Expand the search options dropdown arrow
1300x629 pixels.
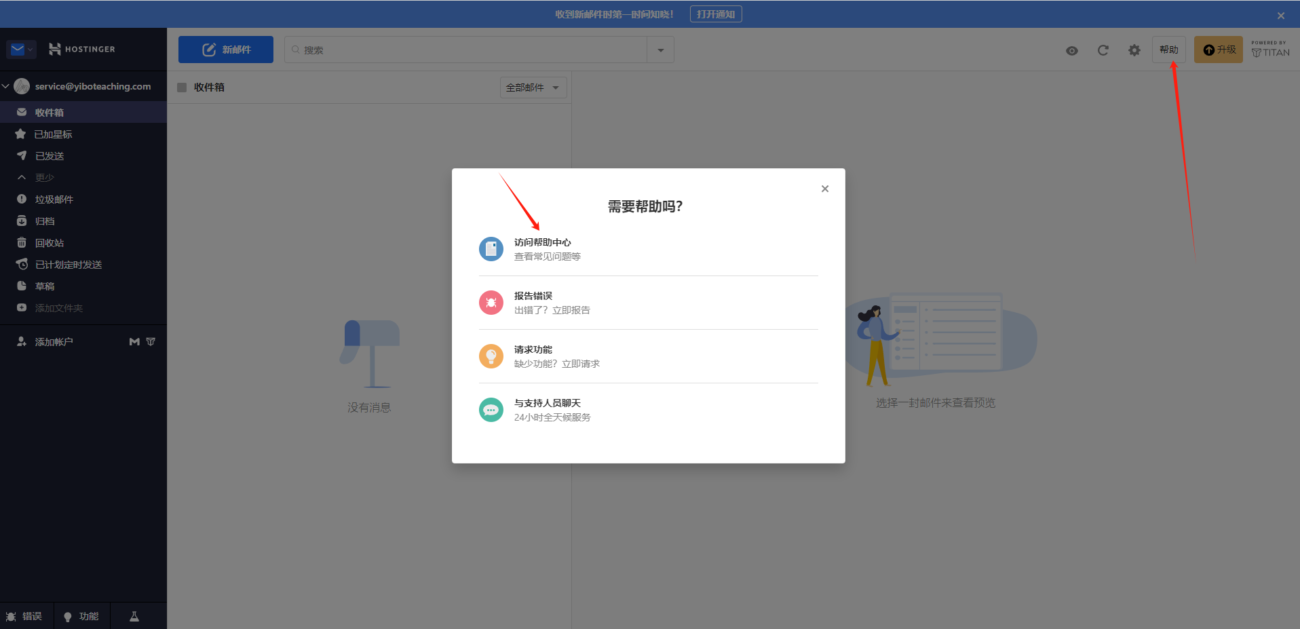pyautogui.click(x=661, y=50)
